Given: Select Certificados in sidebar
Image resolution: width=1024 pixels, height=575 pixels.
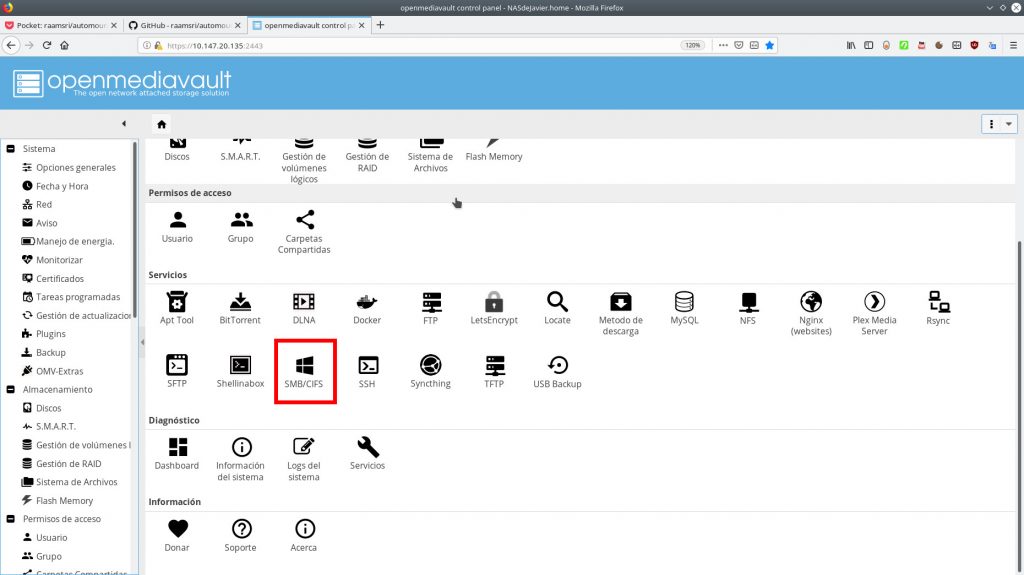Looking at the screenshot, I should tap(53, 278).
